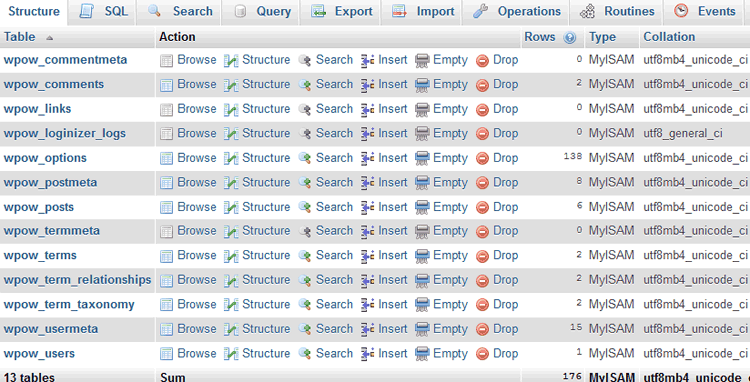Viewport: 750px width, 382px height.
Task: Switch to the Routines tab
Action: pos(617,11)
